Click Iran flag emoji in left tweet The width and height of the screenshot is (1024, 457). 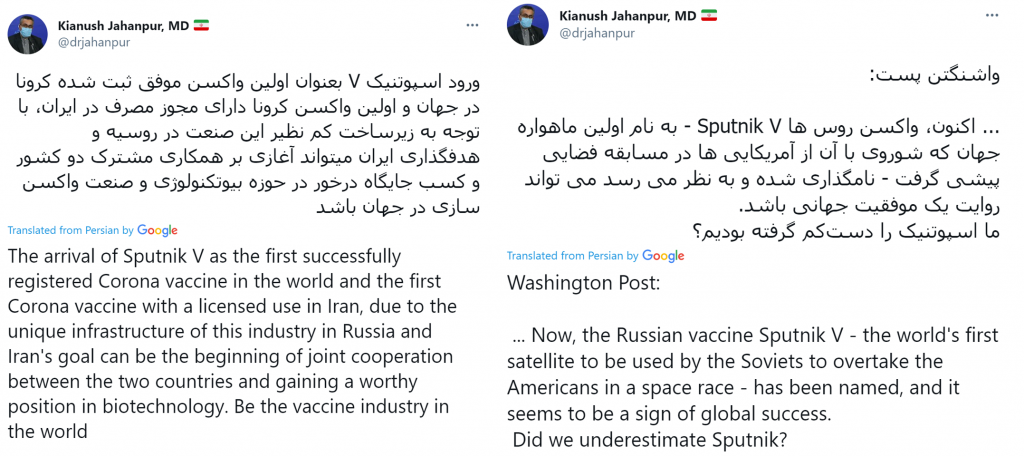tap(200, 26)
